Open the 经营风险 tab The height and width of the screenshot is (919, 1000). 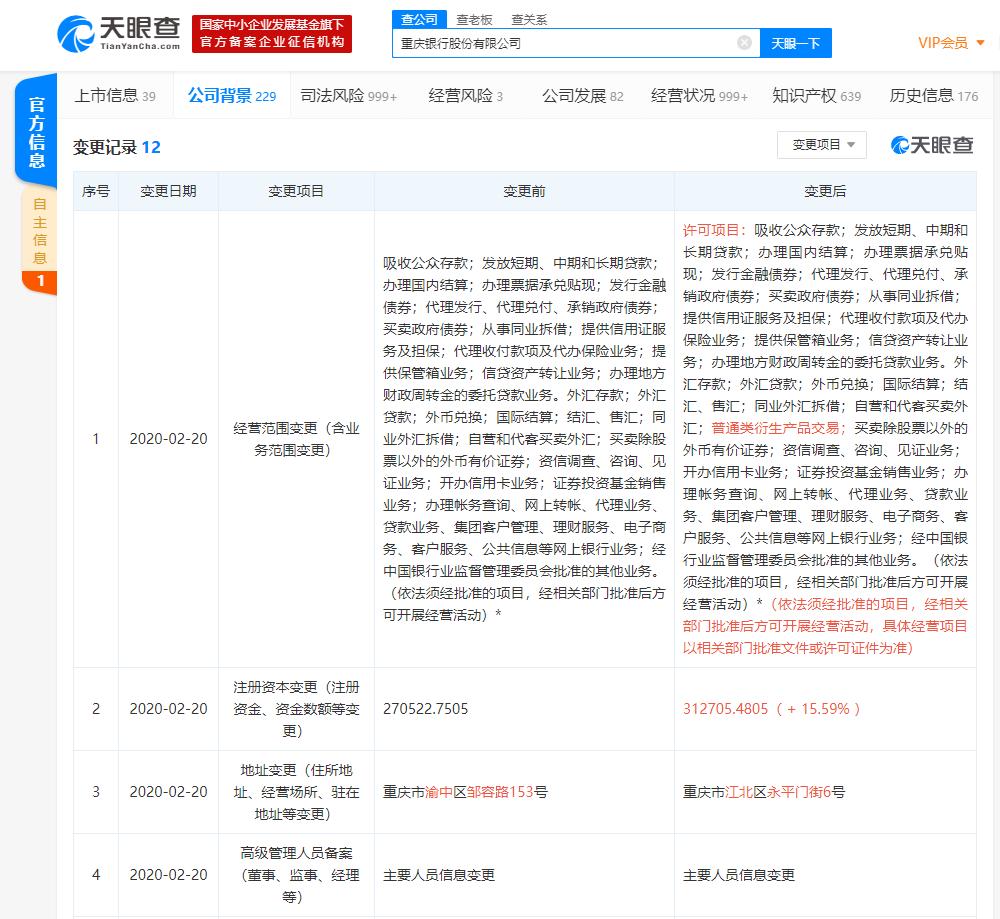(x=466, y=96)
